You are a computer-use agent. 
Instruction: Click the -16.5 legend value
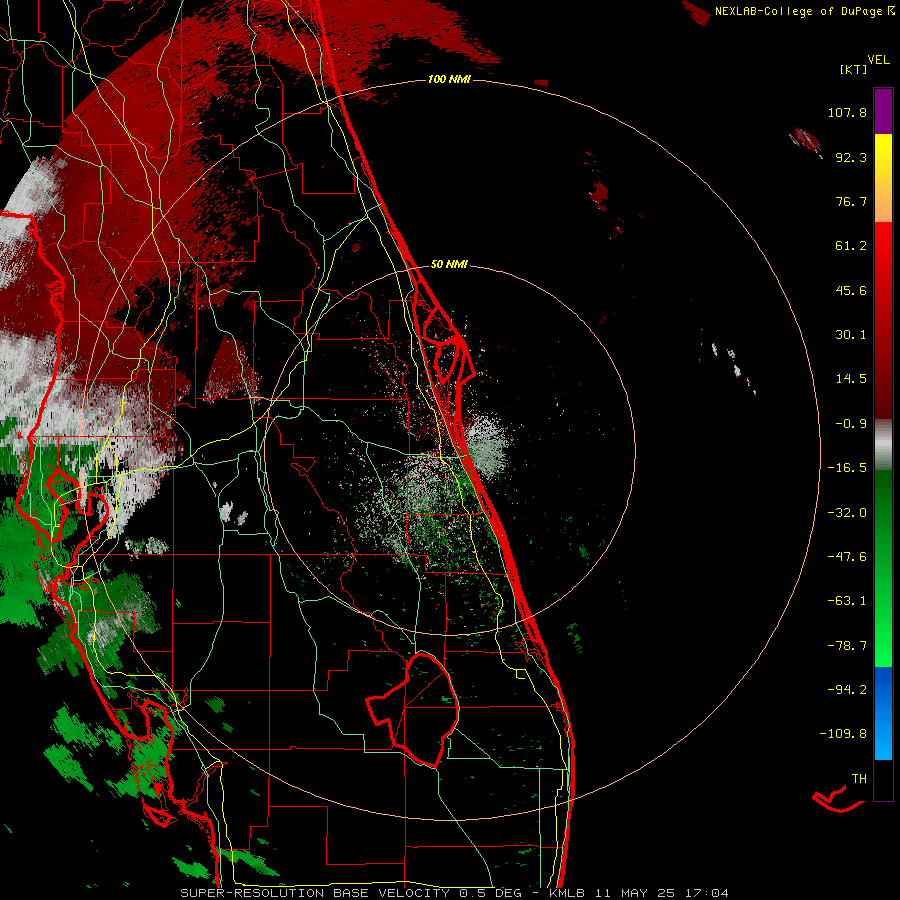847,468
